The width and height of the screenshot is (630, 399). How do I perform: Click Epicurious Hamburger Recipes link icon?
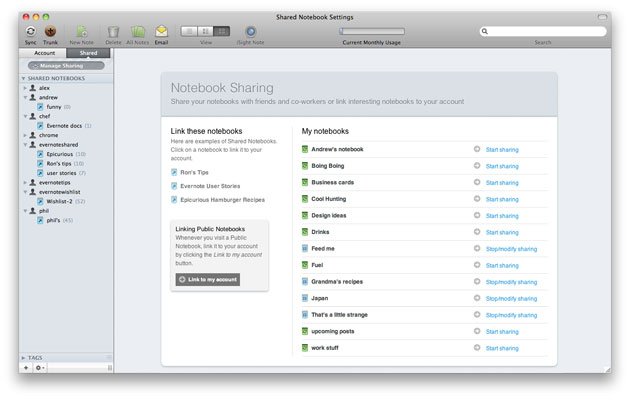pyautogui.click(x=174, y=200)
